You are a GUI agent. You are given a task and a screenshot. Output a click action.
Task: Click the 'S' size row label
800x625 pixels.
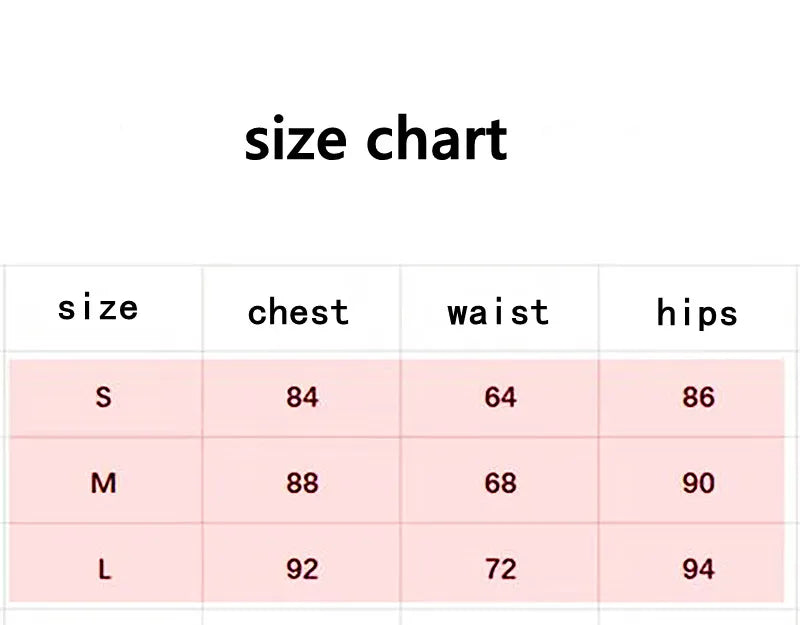103,397
